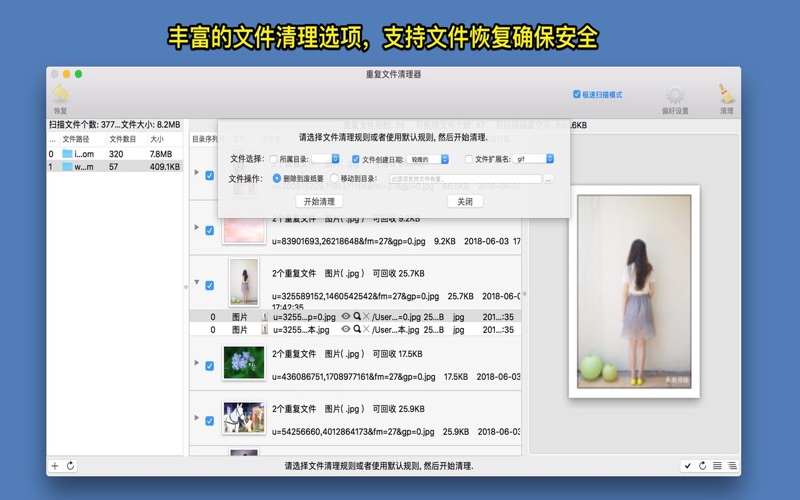Click the file-type icon of u=3255...p=0.jpg
This screenshot has width=800, height=500.
(264, 317)
